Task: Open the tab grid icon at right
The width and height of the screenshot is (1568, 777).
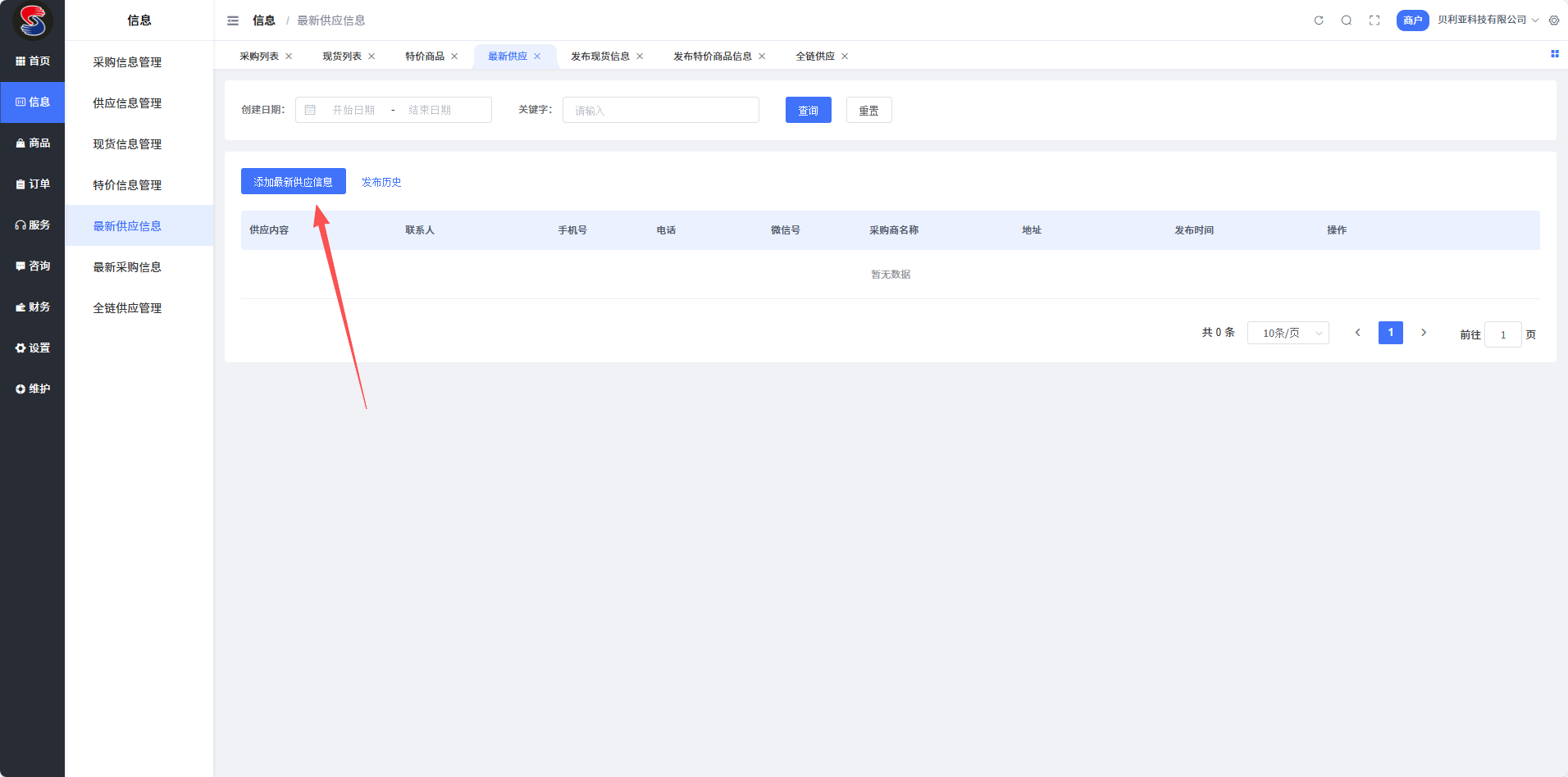Action: tap(1554, 54)
